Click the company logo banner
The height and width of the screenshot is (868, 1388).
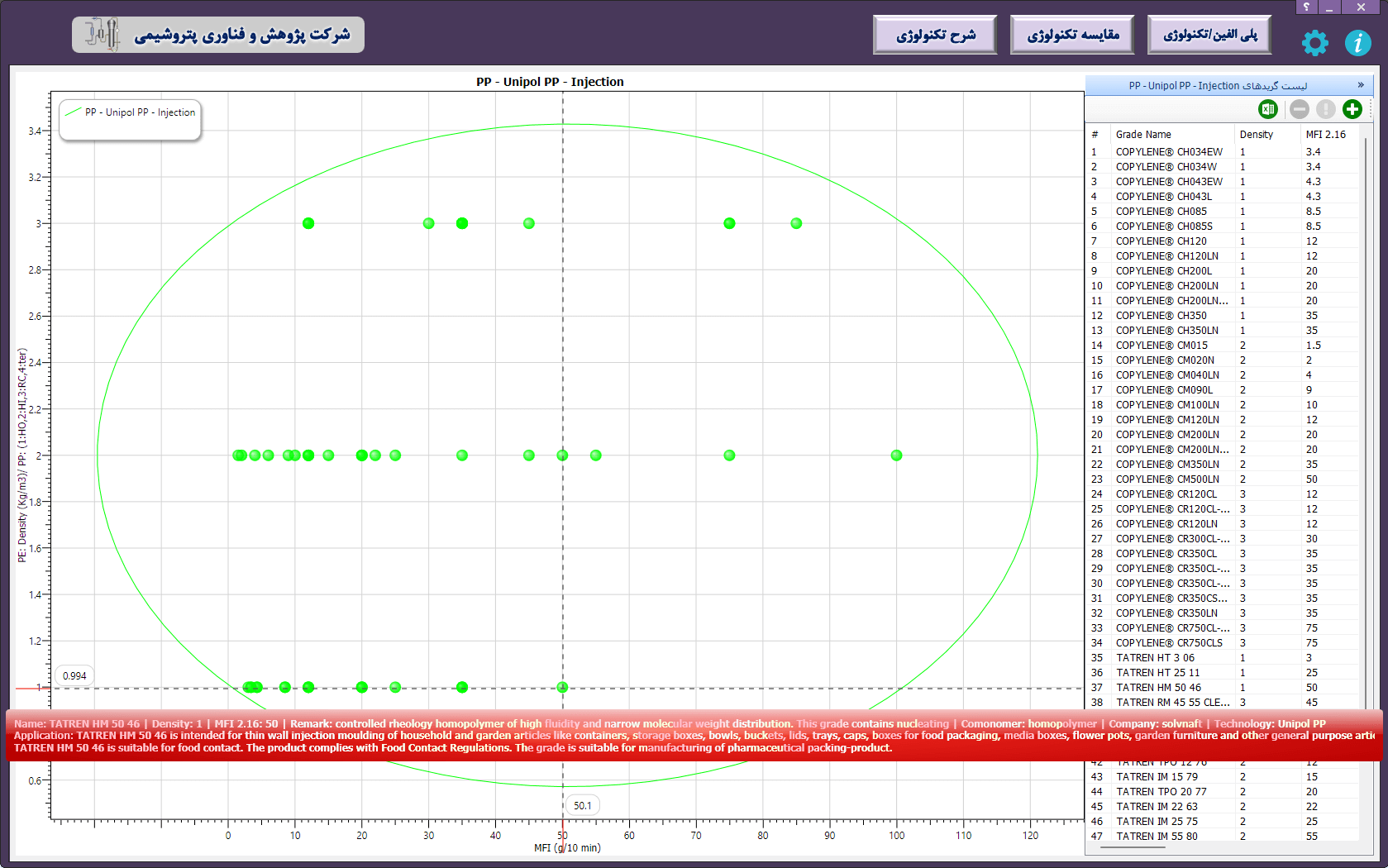coord(218,35)
